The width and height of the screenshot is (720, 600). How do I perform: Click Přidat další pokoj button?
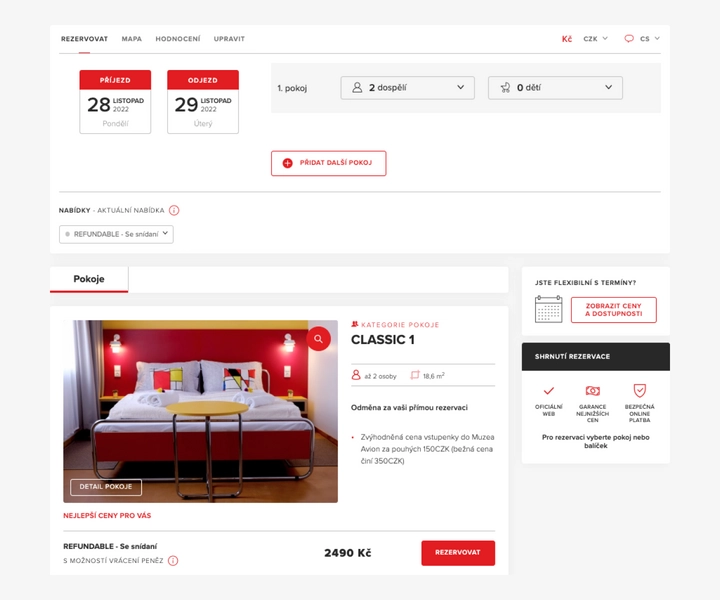[x=328, y=163]
